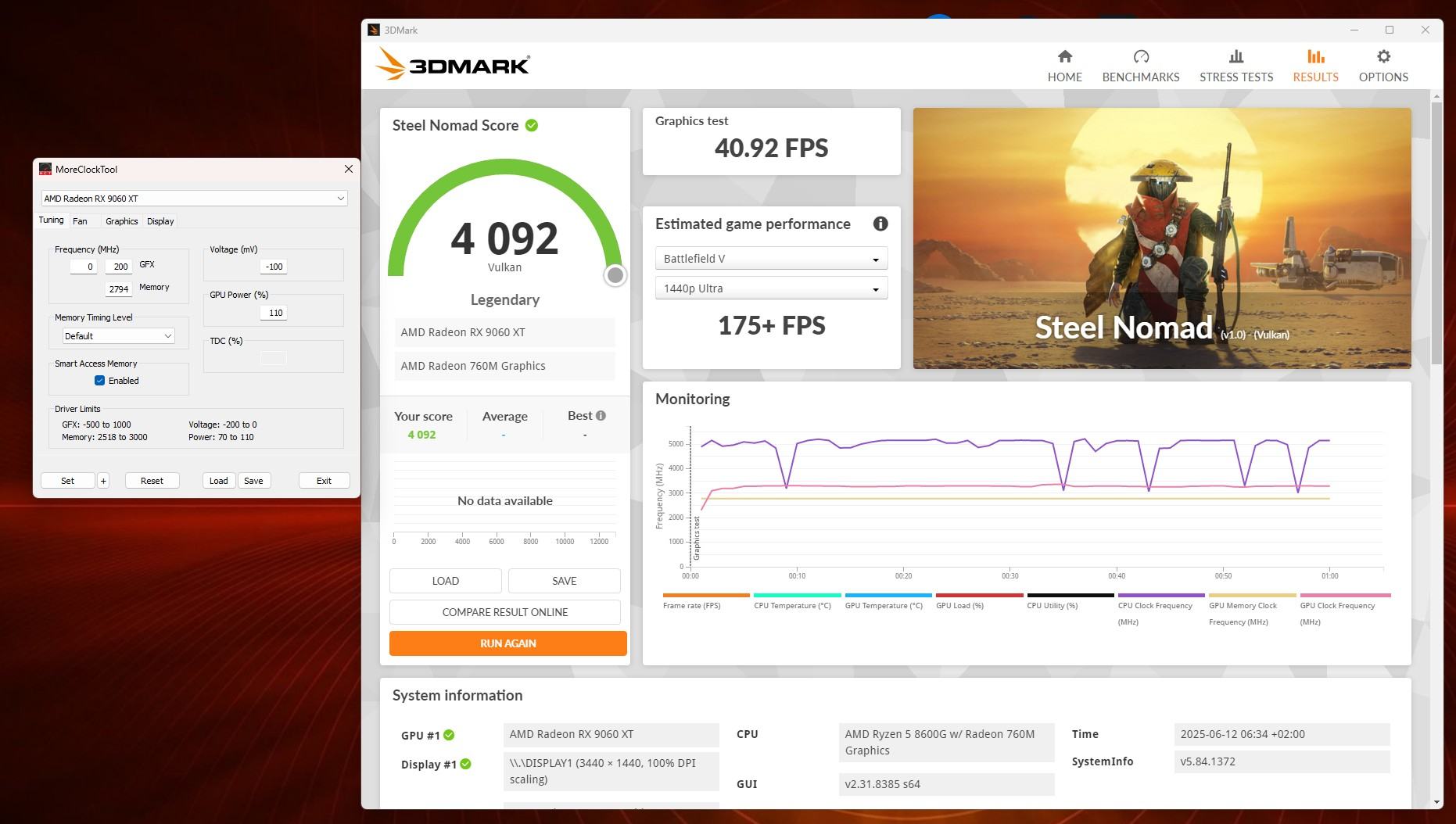The width and height of the screenshot is (1456, 824).
Task: Click the LOAD result button
Action: [x=446, y=581]
